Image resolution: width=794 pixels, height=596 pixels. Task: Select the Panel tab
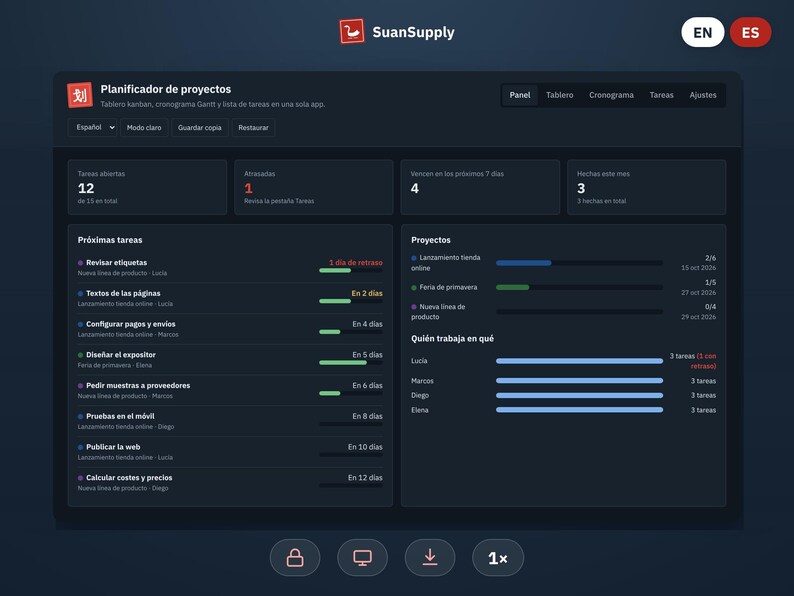(520, 95)
